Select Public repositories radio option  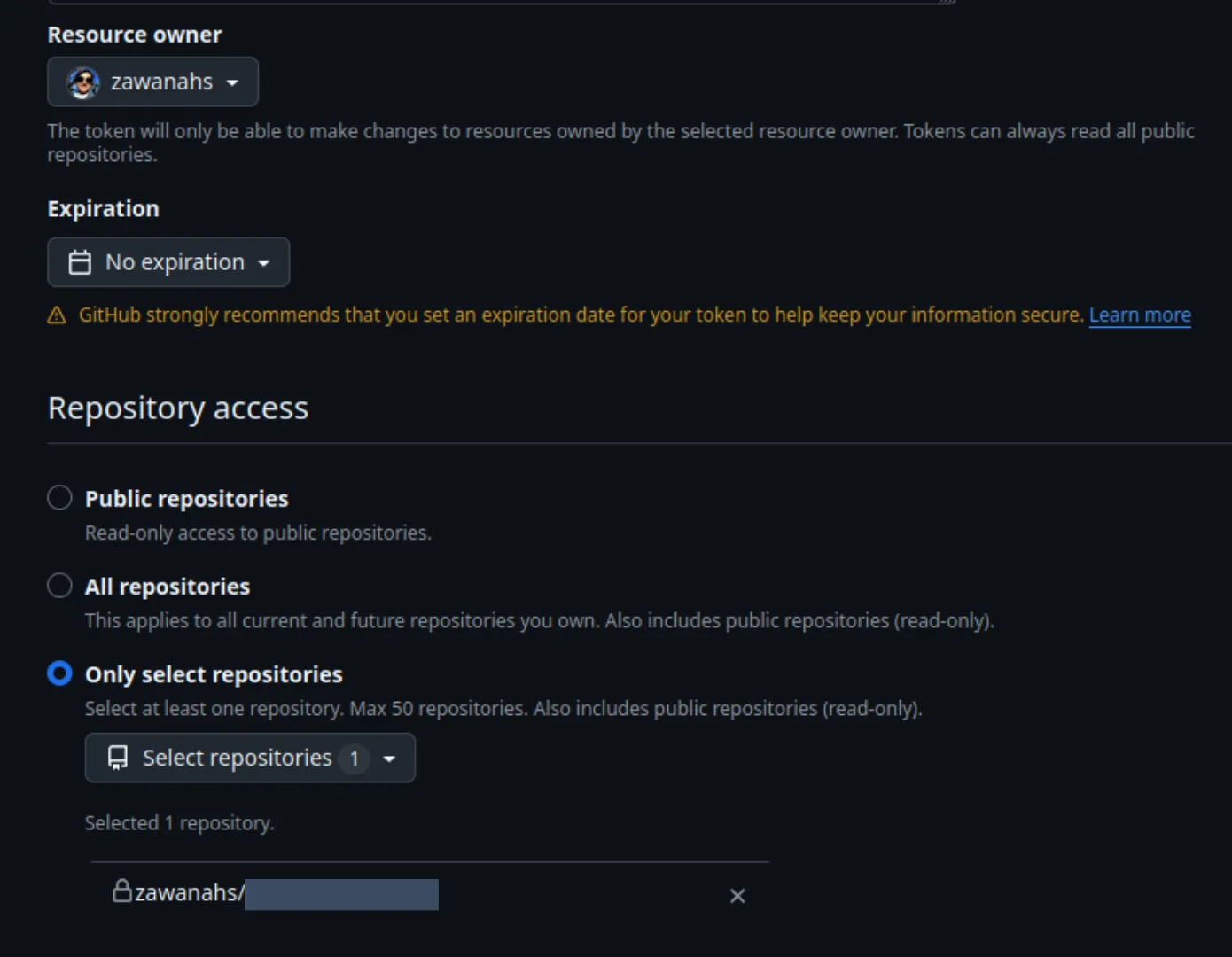59,498
